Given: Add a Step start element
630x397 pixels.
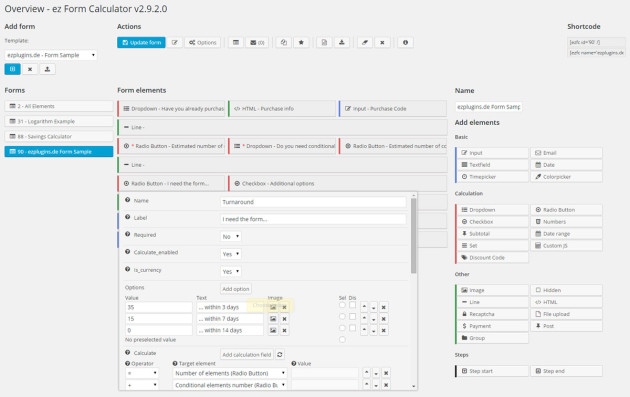Looking at the screenshot, I should click(492, 371).
